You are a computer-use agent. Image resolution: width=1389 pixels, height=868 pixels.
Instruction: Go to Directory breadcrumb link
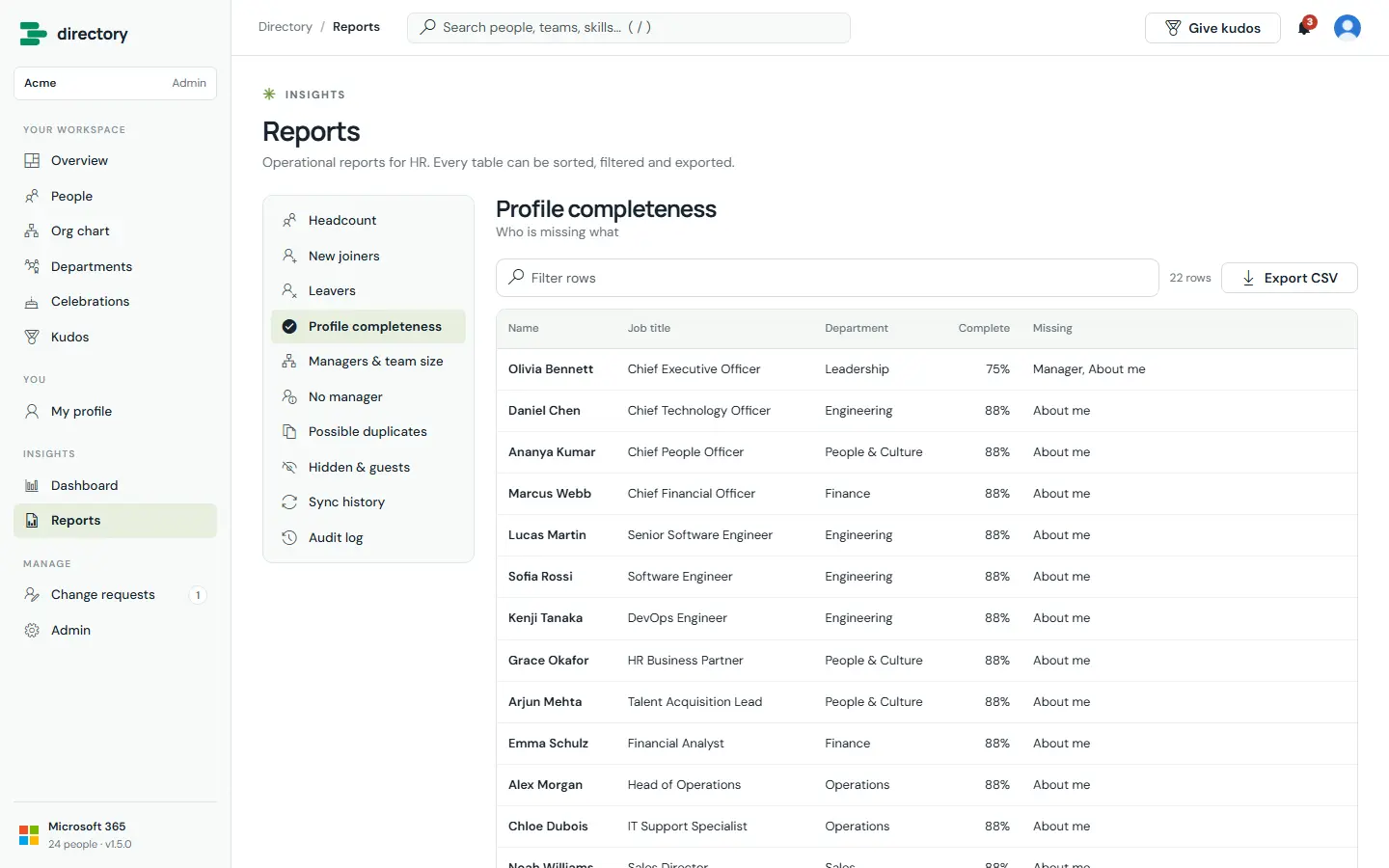pos(286,27)
